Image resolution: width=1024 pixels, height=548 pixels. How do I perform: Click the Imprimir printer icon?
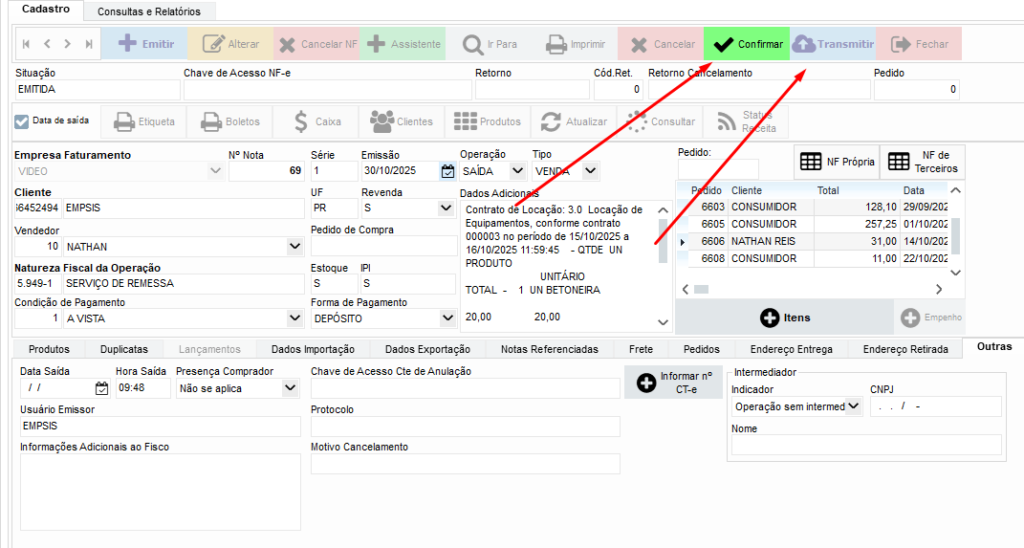[575, 44]
